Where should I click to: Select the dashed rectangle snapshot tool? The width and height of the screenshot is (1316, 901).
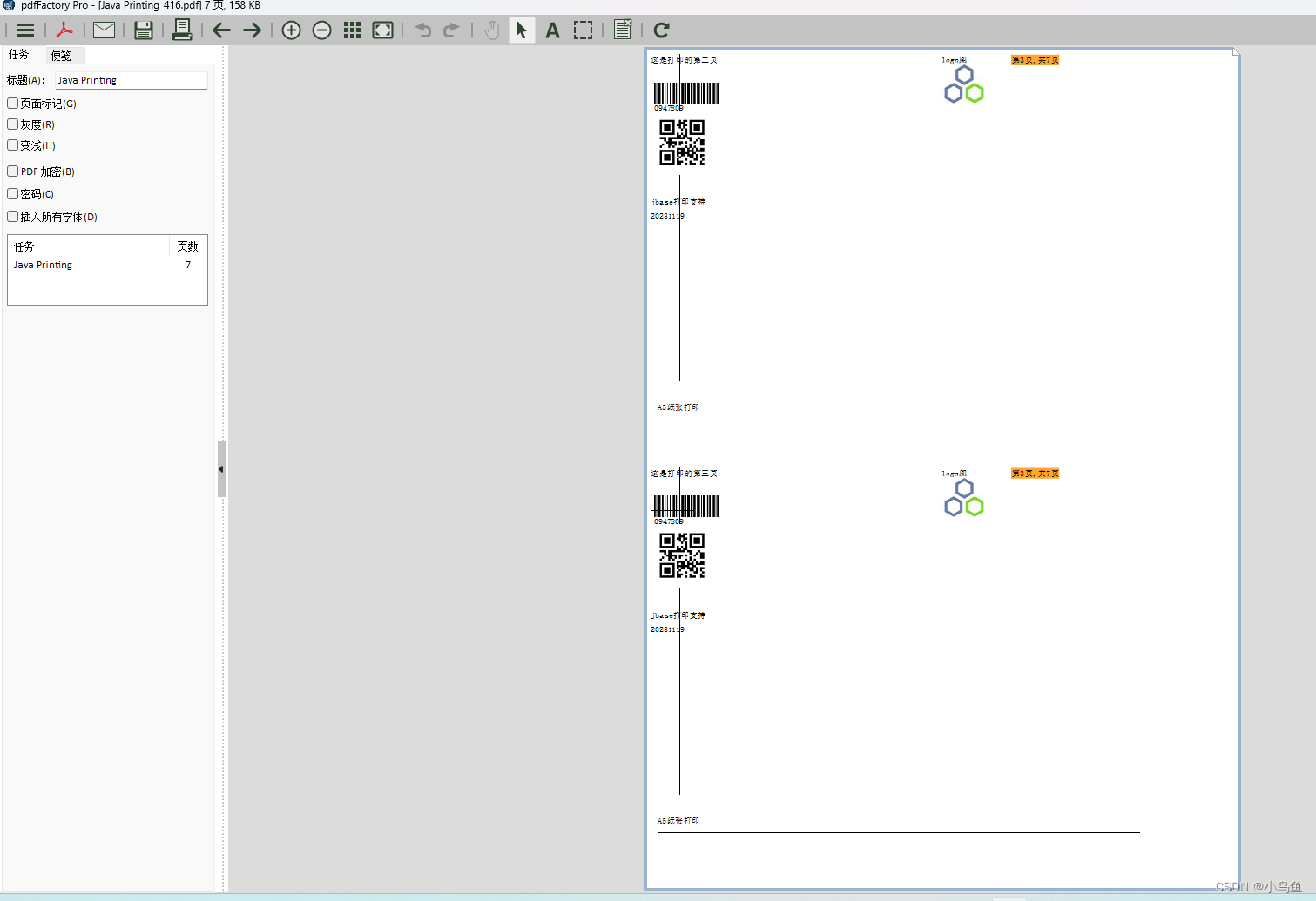583,30
